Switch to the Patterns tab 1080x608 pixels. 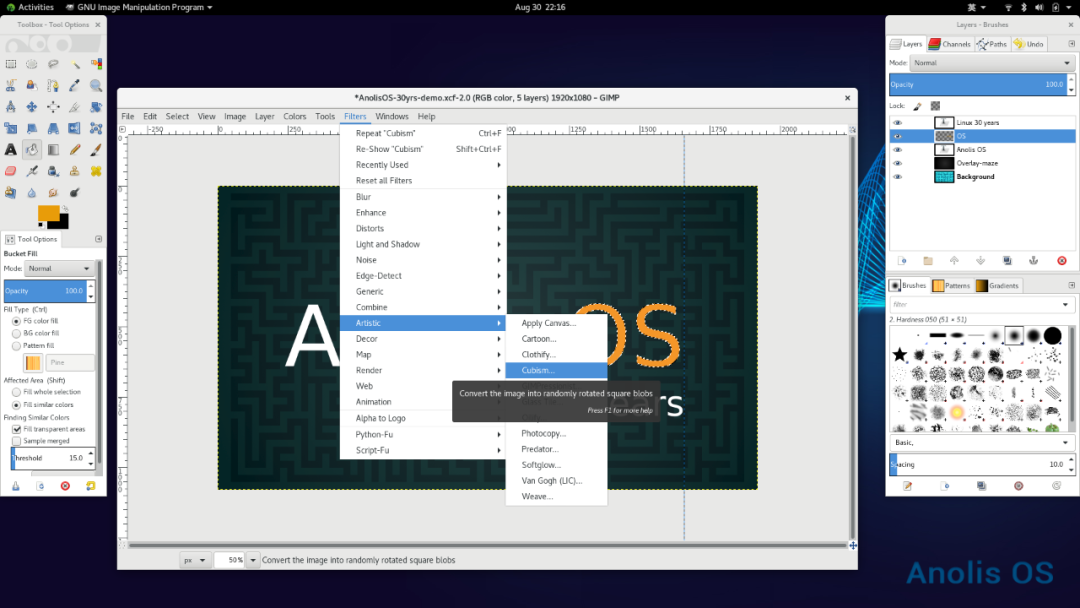coord(951,286)
